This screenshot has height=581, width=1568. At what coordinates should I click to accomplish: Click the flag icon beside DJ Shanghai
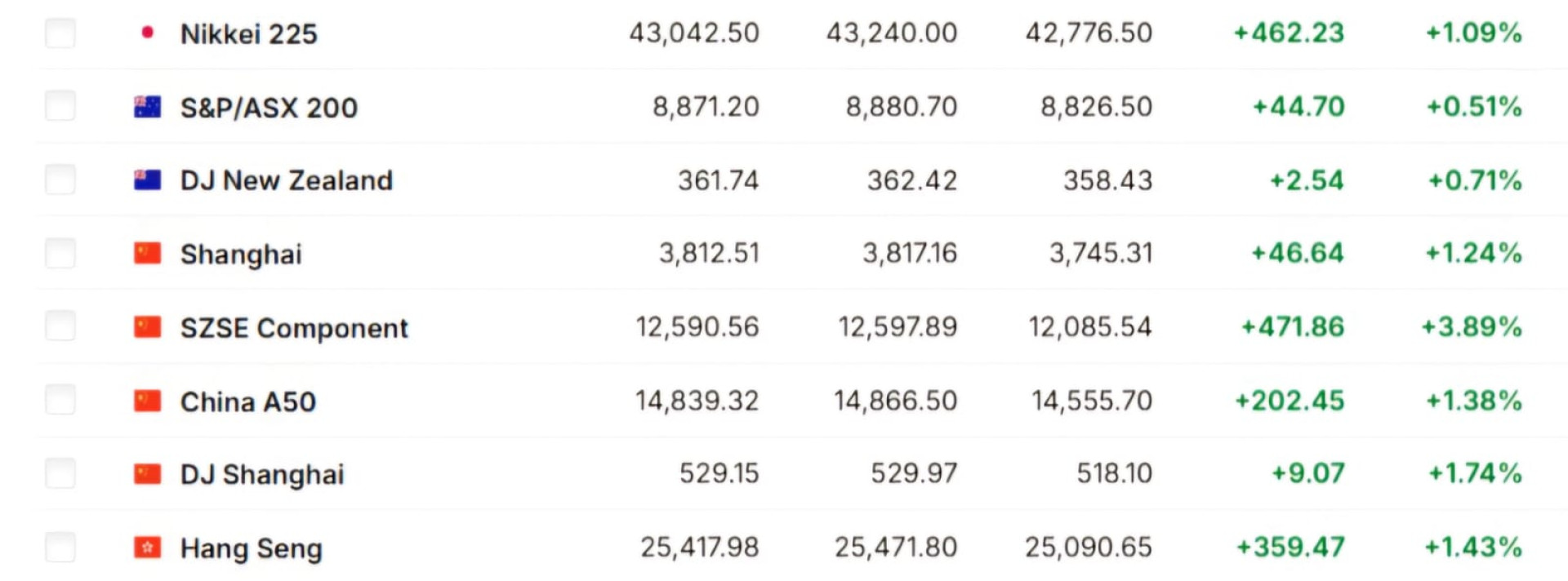pyautogui.click(x=147, y=473)
